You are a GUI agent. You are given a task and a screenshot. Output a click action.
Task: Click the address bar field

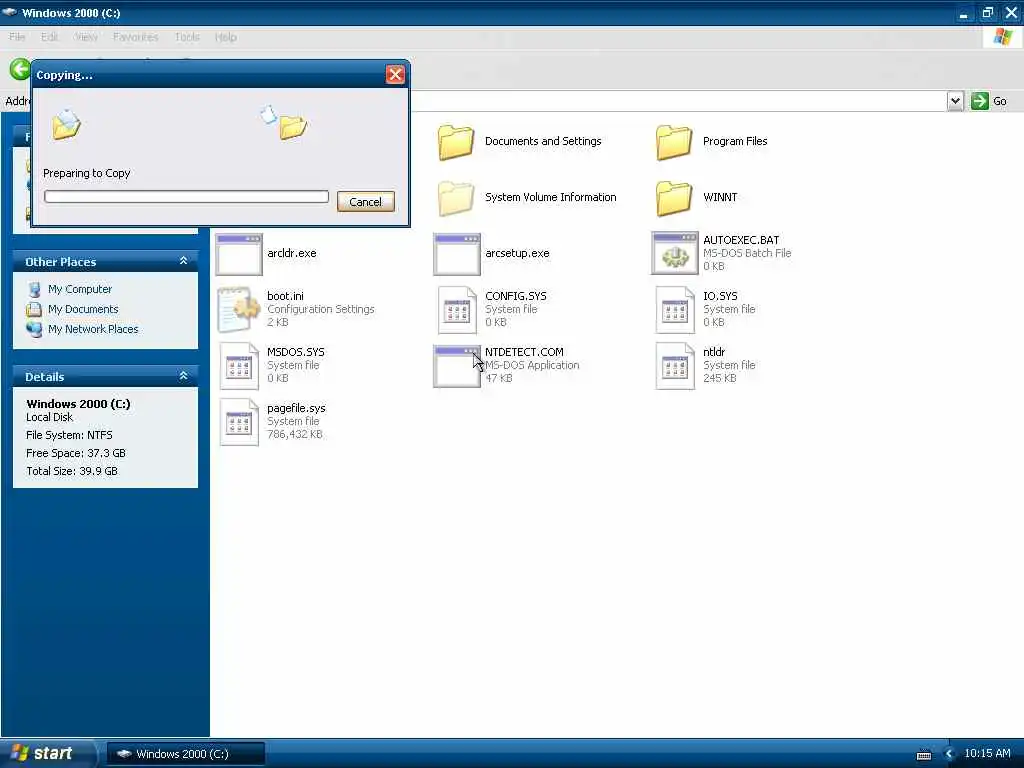pos(678,101)
